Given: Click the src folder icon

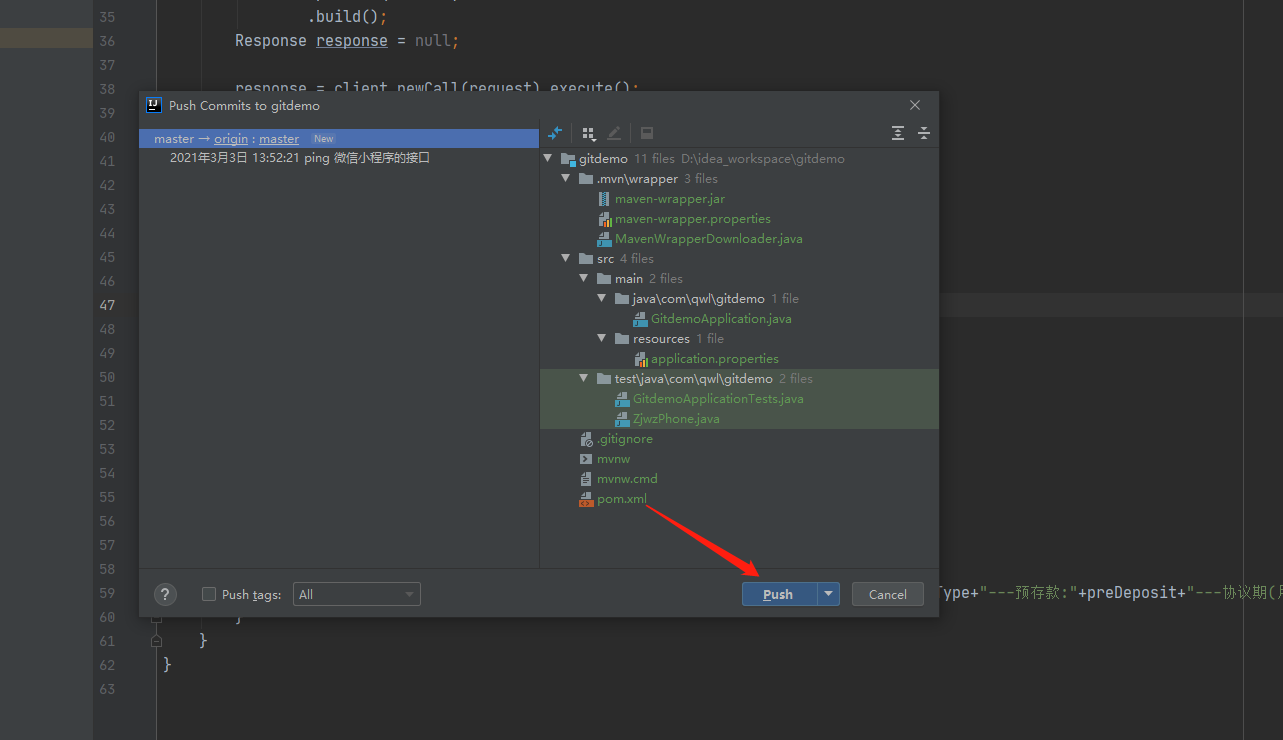Looking at the screenshot, I should coord(586,259).
